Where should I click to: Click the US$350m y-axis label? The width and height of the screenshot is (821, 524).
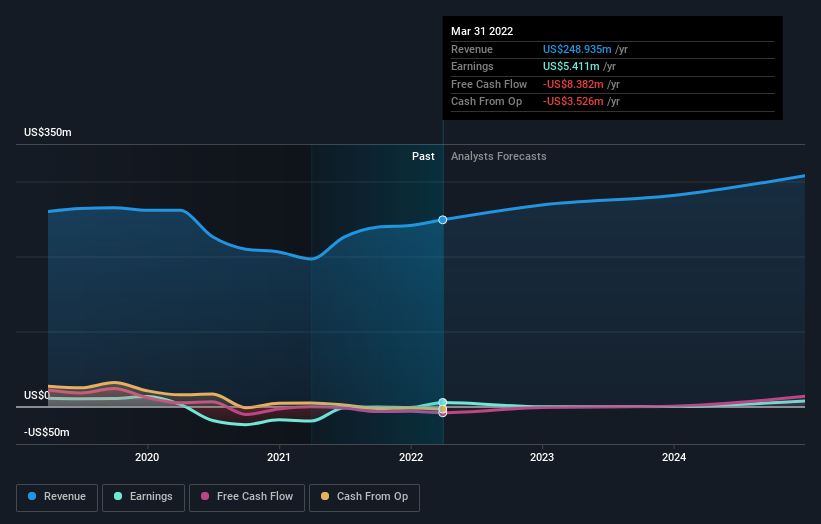click(x=48, y=132)
